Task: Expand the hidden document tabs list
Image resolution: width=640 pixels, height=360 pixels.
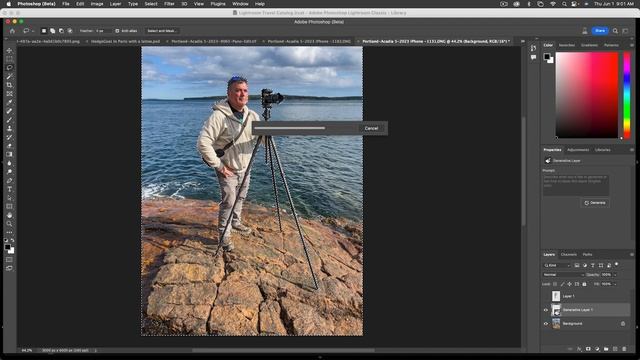Action: coord(522,41)
